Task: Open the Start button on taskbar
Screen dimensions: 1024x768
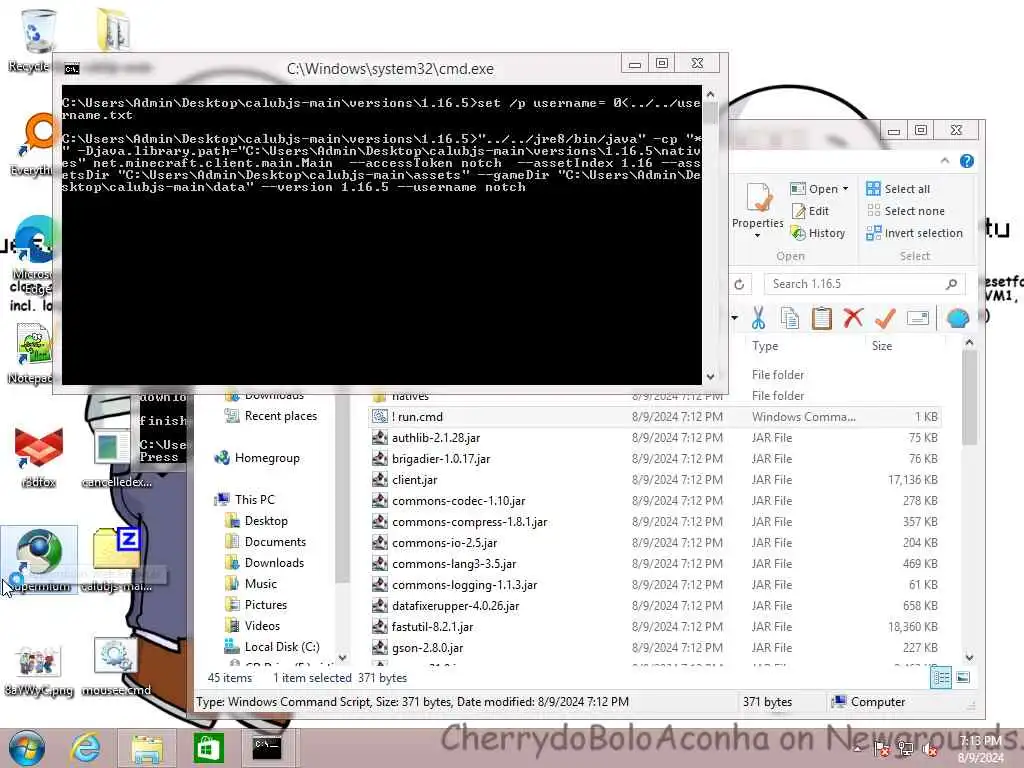Action: [26, 748]
